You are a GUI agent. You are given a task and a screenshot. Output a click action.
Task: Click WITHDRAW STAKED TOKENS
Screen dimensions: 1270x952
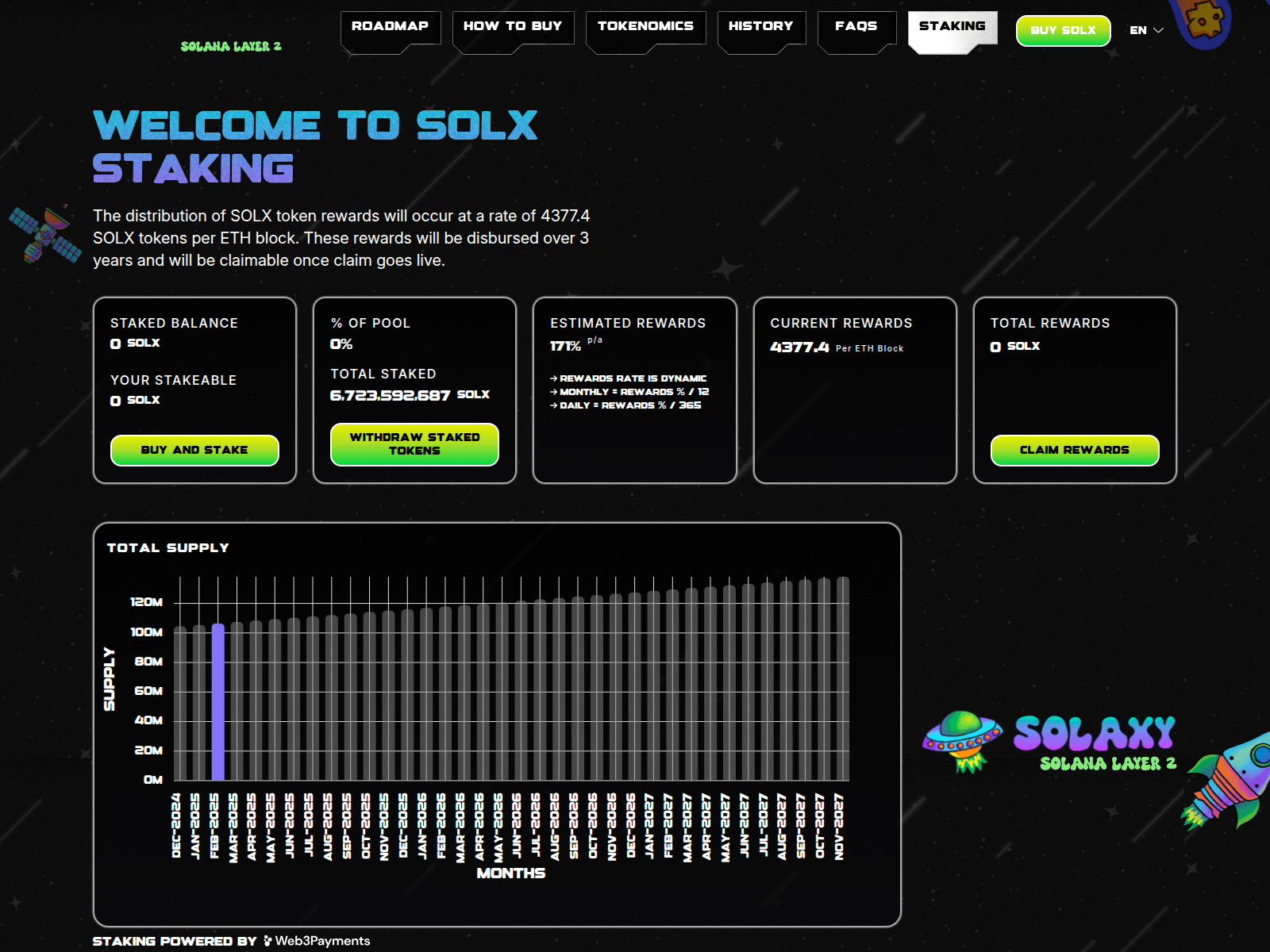(414, 445)
